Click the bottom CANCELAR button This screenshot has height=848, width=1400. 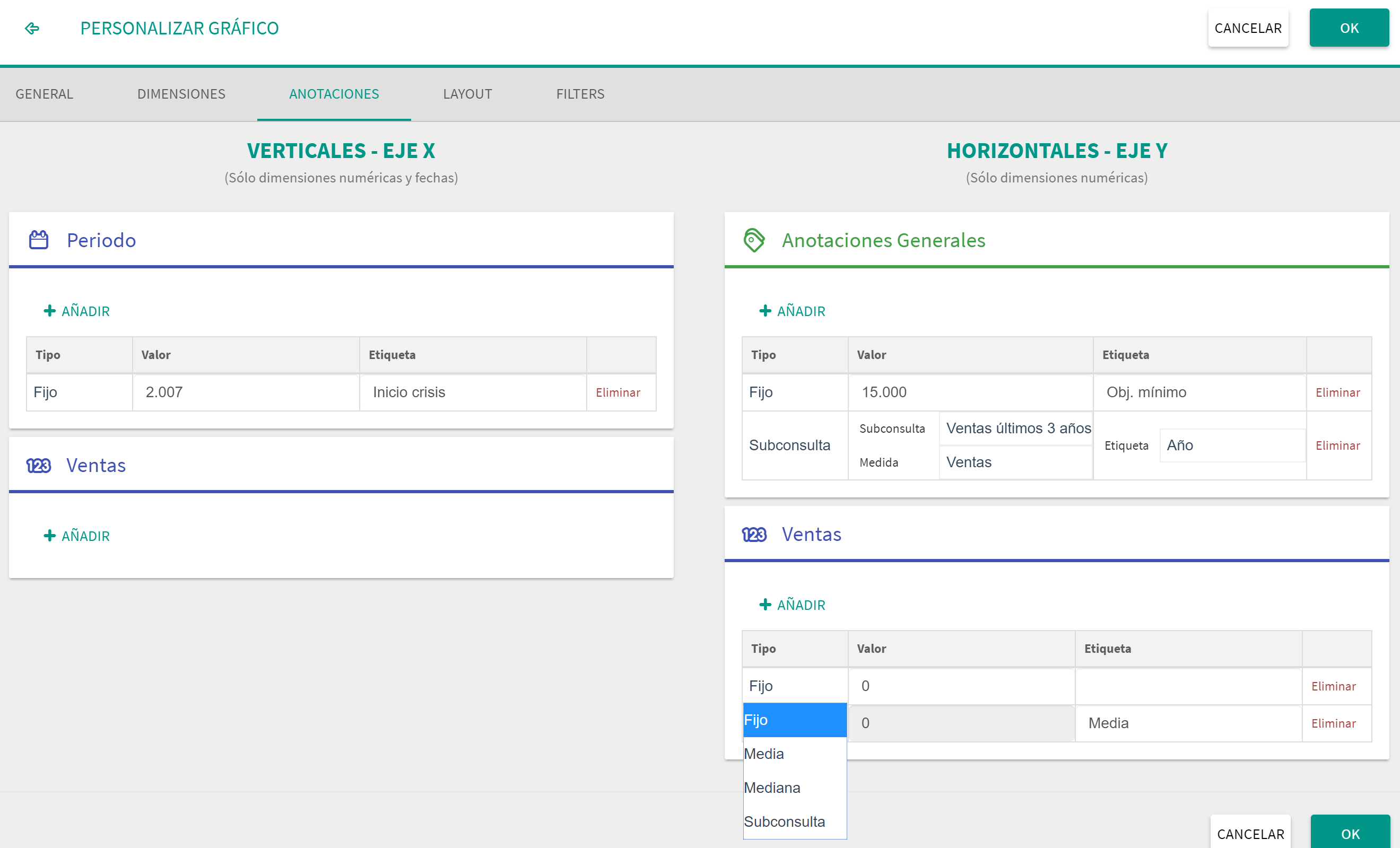(x=1250, y=833)
